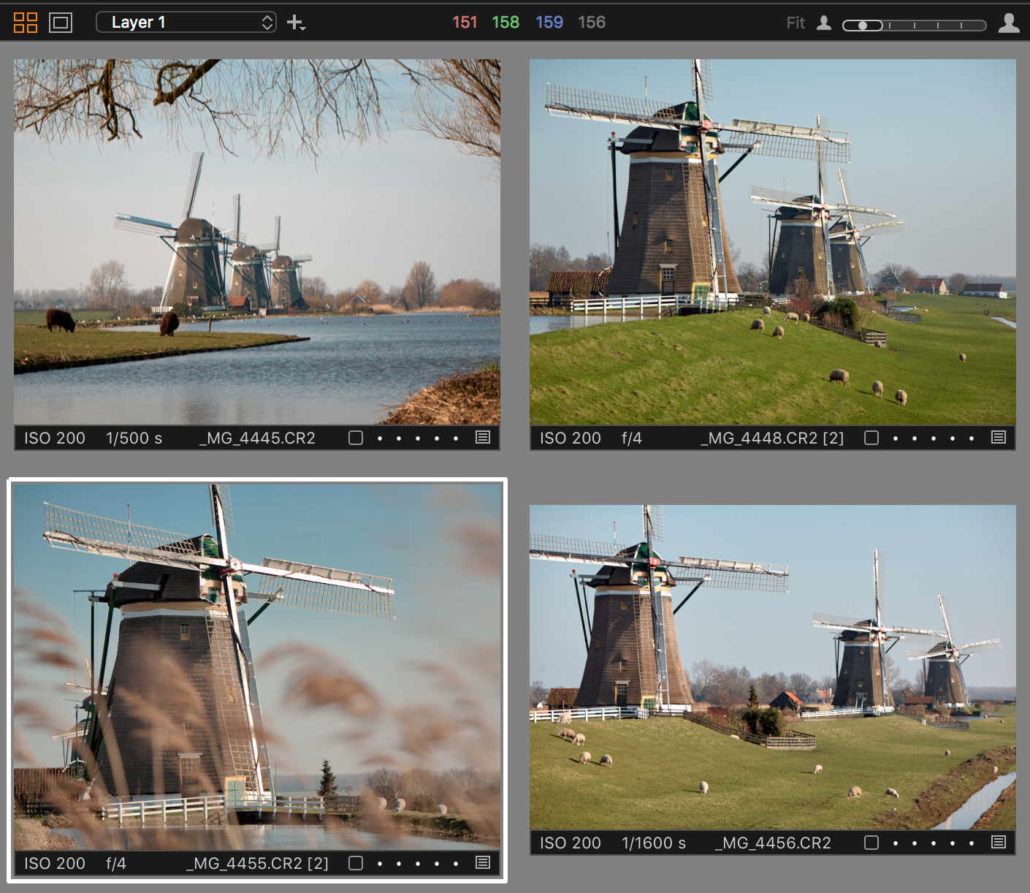Open the Fit zoom level dropdown
1030x893 pixels.
(795, 21)
